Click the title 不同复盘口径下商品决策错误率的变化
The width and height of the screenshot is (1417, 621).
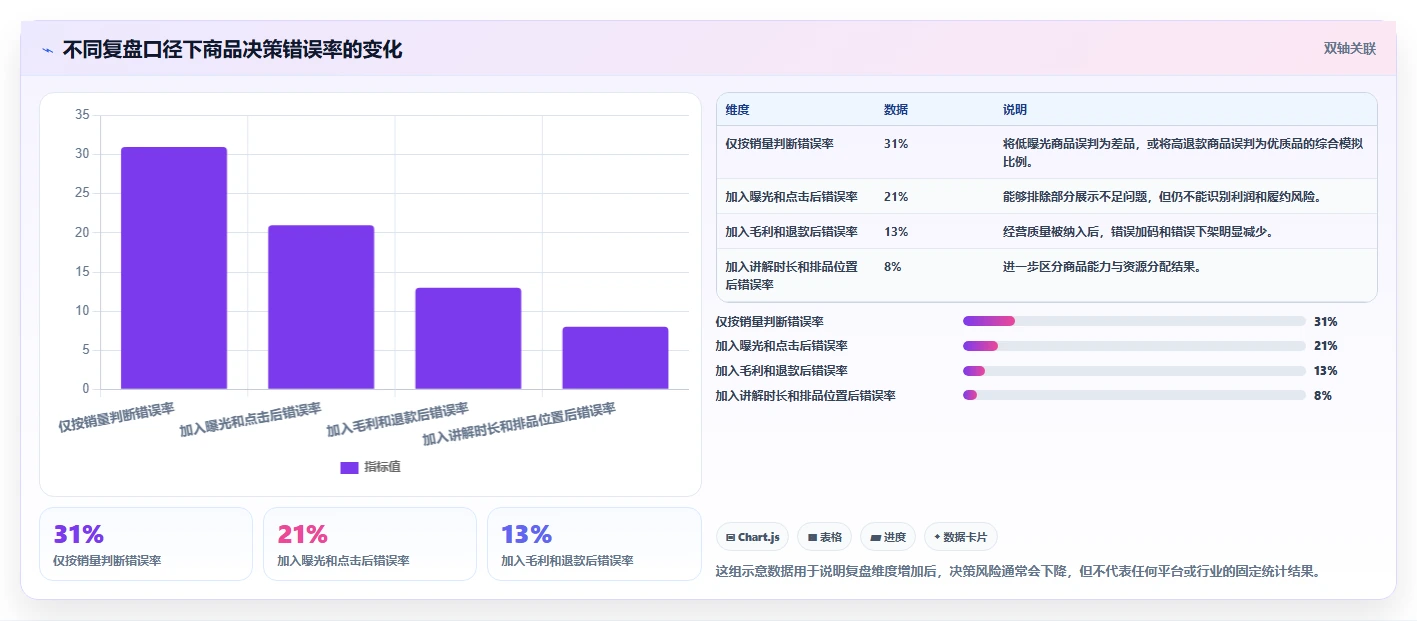(x=232, y=50)
